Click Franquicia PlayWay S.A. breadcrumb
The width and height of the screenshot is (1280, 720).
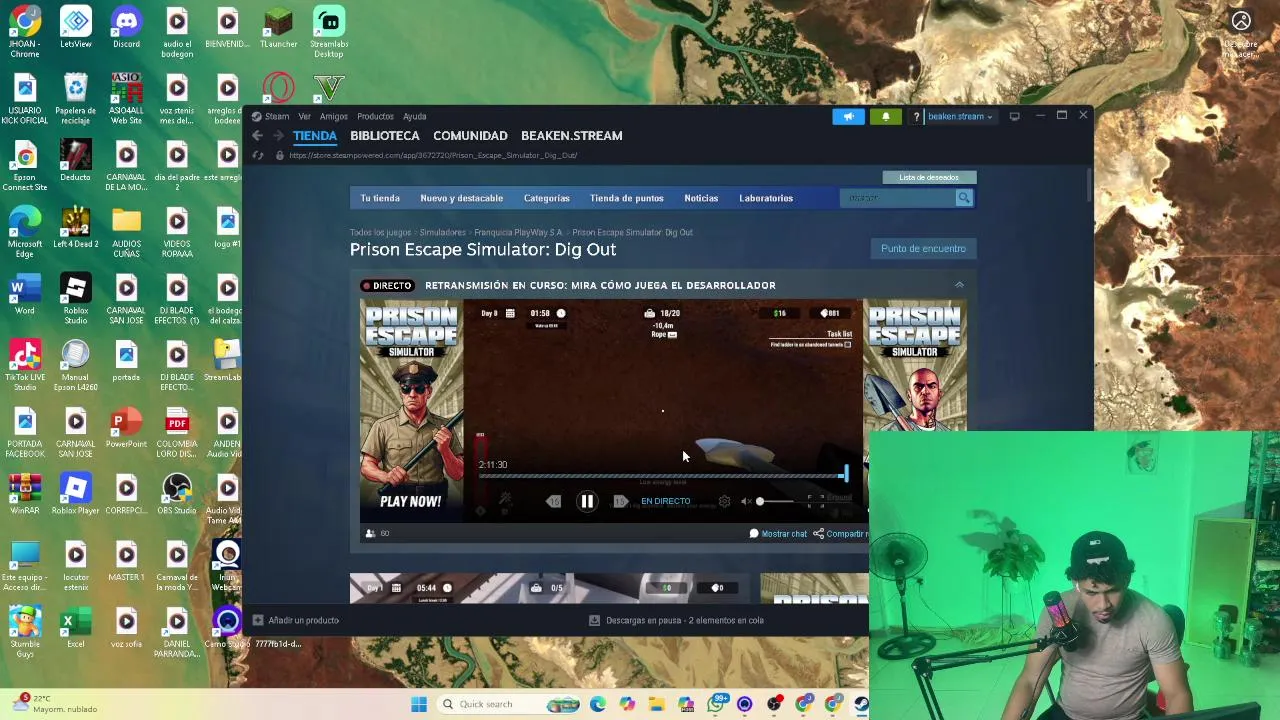518,232
